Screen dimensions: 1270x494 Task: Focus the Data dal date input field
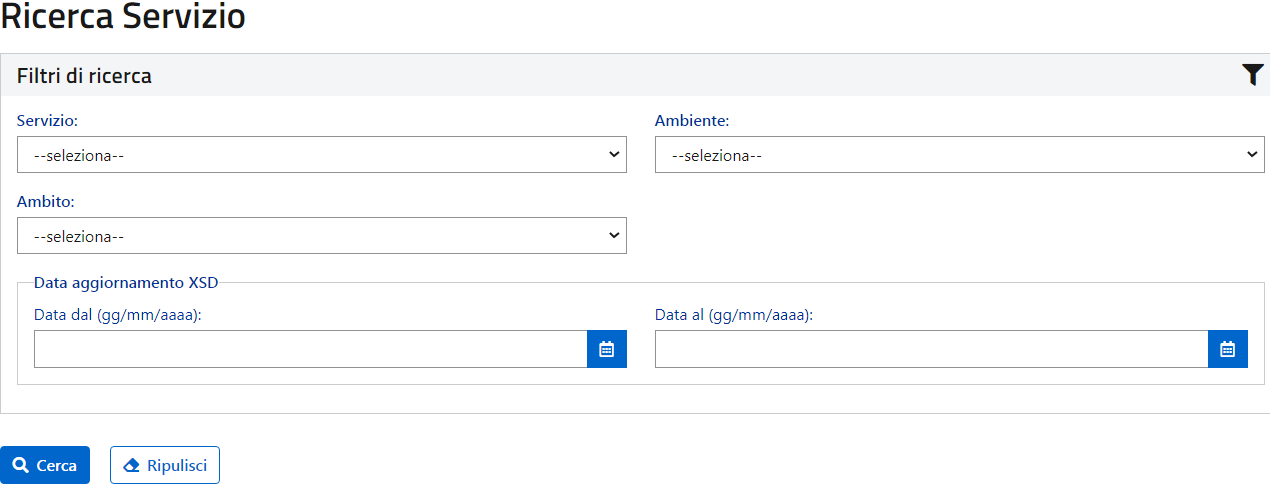[x=311, y=349]
